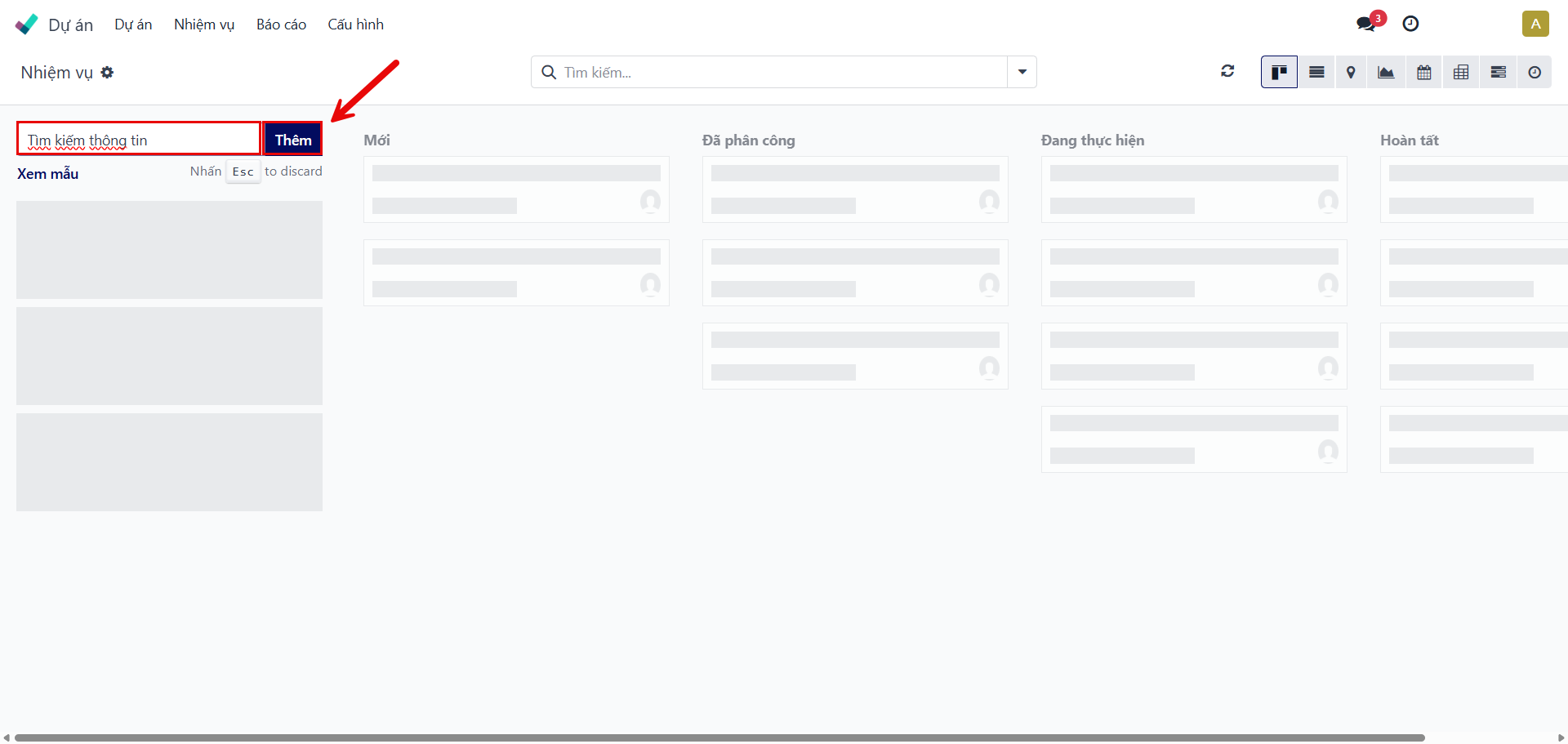Click the settings gear beside Nhiệm vụ
Image resolution: width=1568 pixels, height=744 pixels.
[x=107, y=73]
